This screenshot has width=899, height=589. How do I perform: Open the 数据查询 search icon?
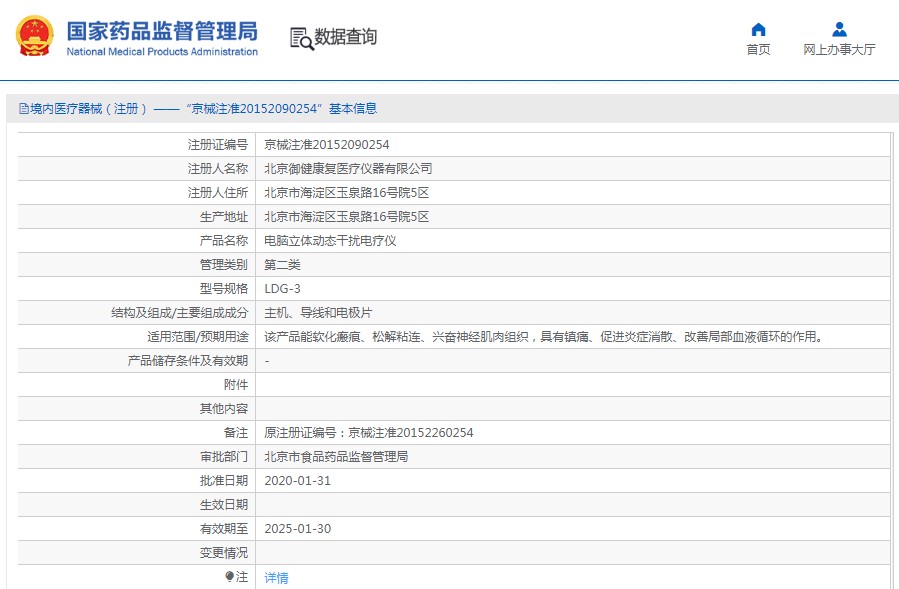302,38
